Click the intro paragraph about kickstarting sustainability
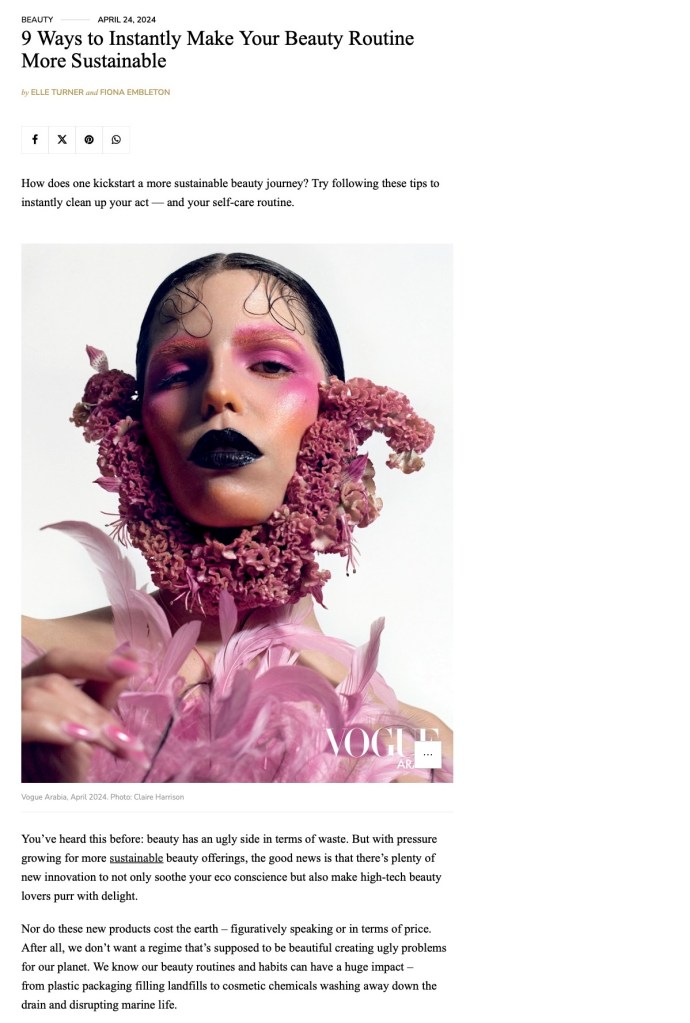690x1023 pixels. pos(230,192)
